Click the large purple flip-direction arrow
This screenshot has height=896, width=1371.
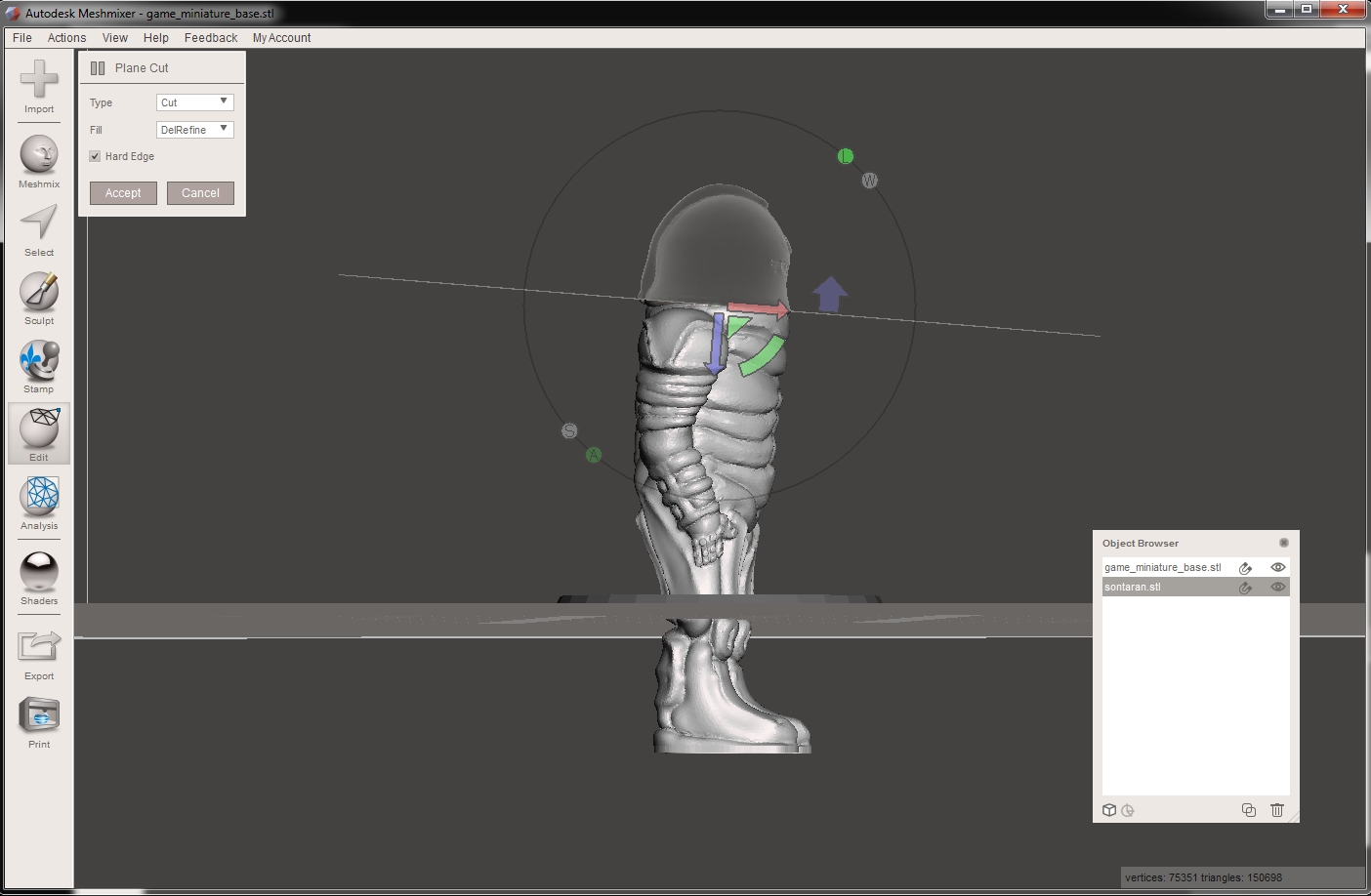tap(830, 294)
